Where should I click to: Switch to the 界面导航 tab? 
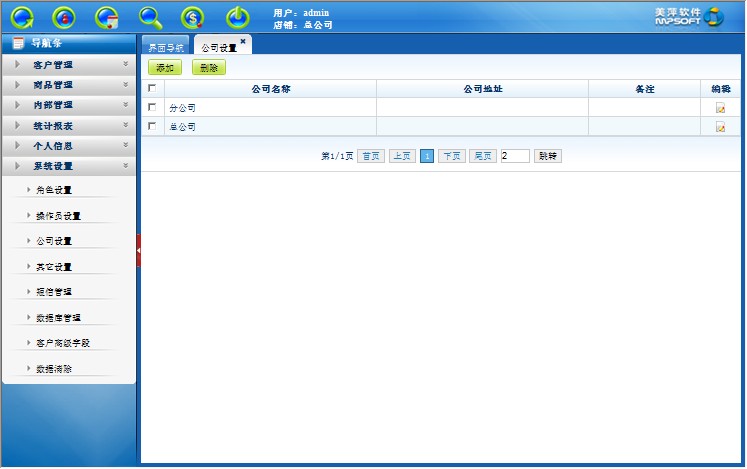[x=165, y=47]
